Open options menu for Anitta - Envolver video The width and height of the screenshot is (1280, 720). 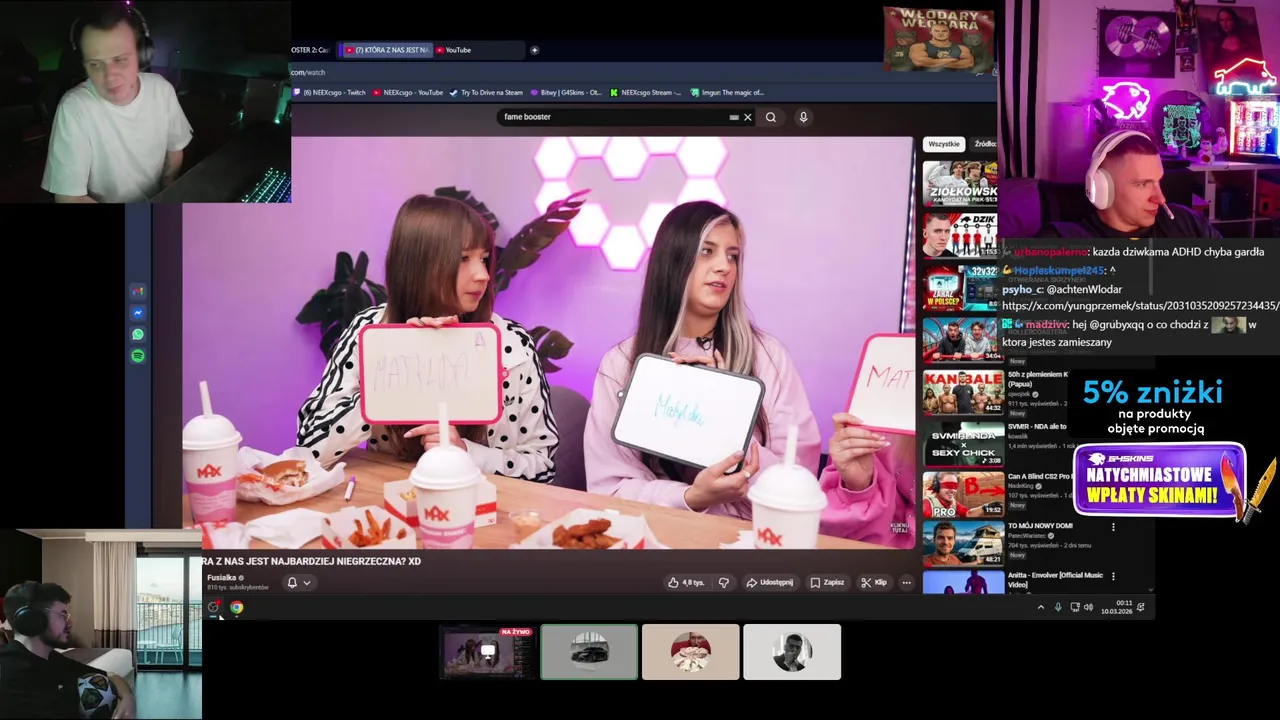tap(1113, 577)
